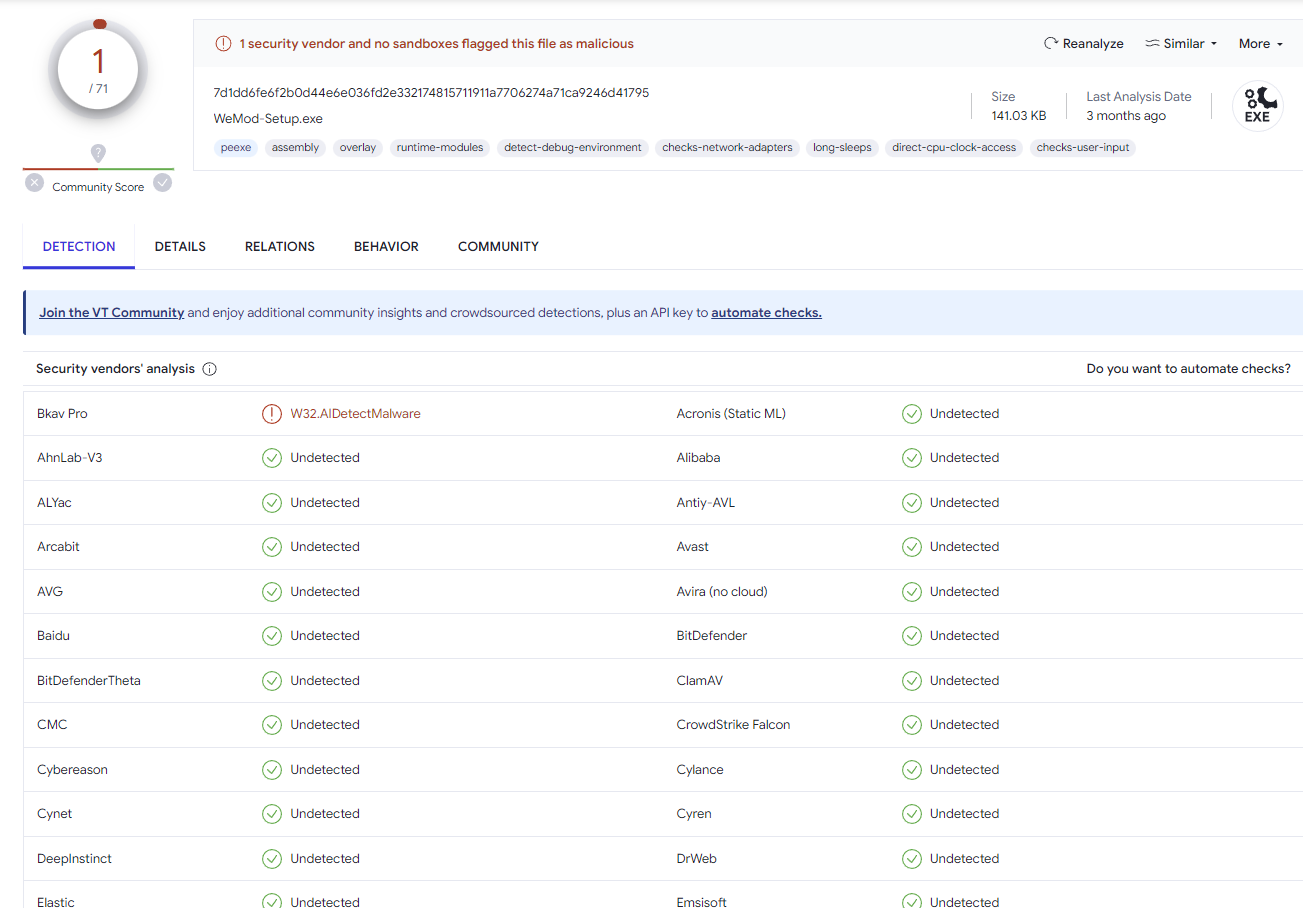Click the WeMod-Setup.exe file name

268,119
